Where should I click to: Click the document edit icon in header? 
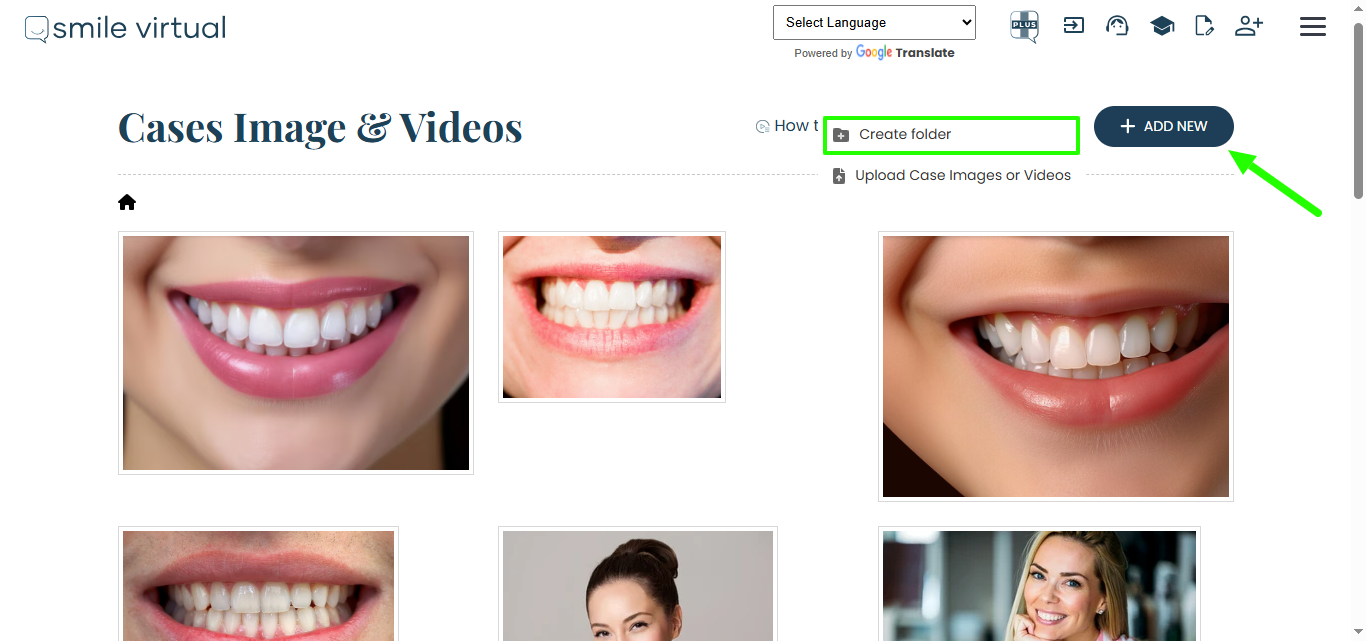[x=1205, y=26]
